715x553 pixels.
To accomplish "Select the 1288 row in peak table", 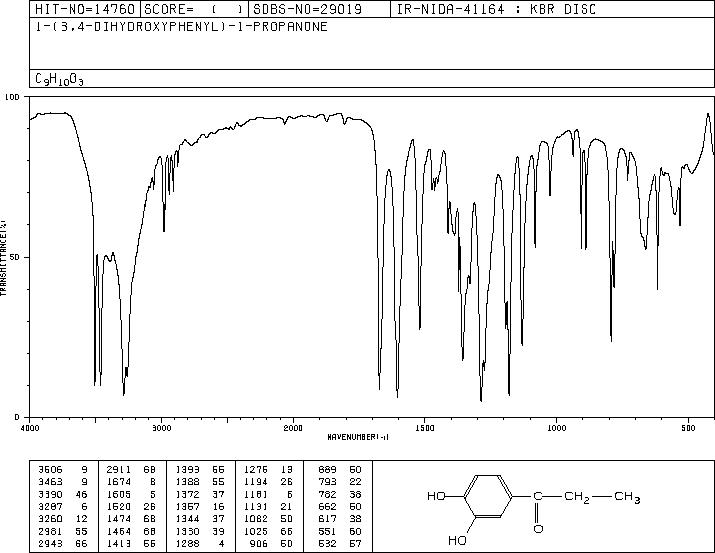I will (x=200, y=544).
